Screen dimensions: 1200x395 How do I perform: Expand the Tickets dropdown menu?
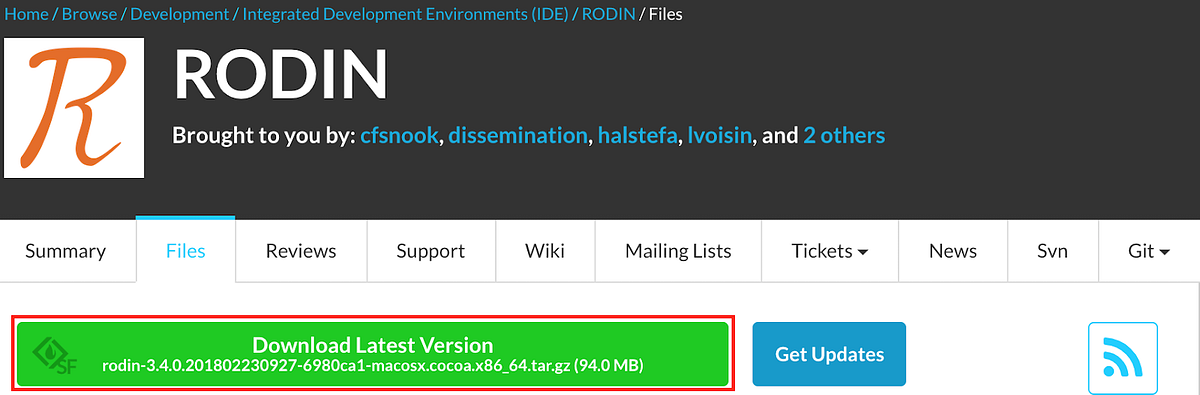[x=829, y=251]
